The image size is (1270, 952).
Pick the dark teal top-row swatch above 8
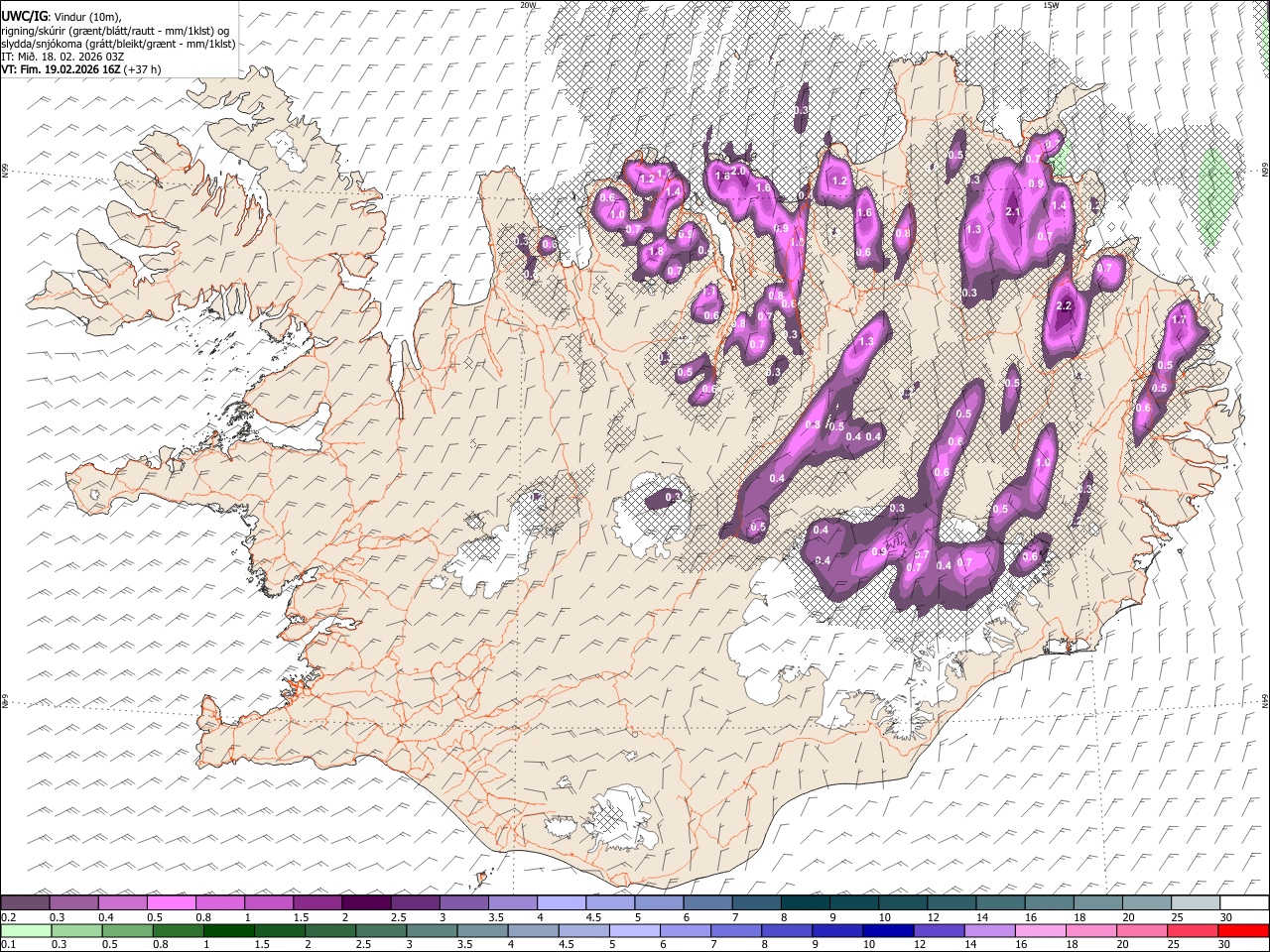(805, 903)
